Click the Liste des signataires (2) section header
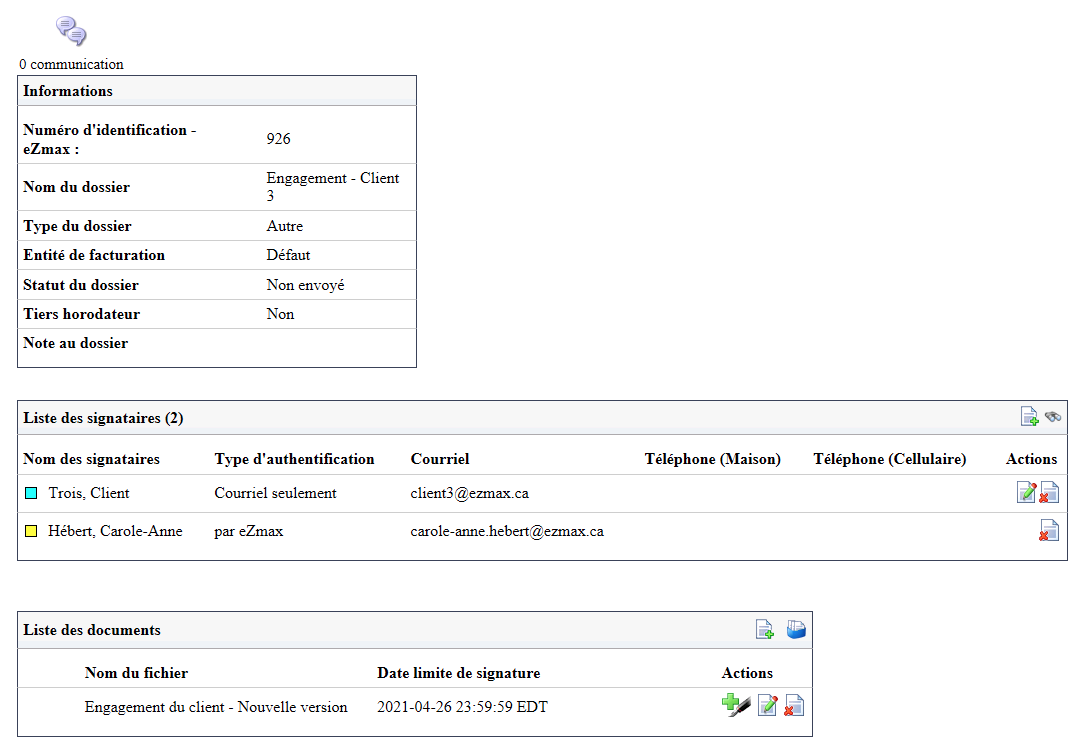This screenshot has height=754, width=1085. click(103, 418)
